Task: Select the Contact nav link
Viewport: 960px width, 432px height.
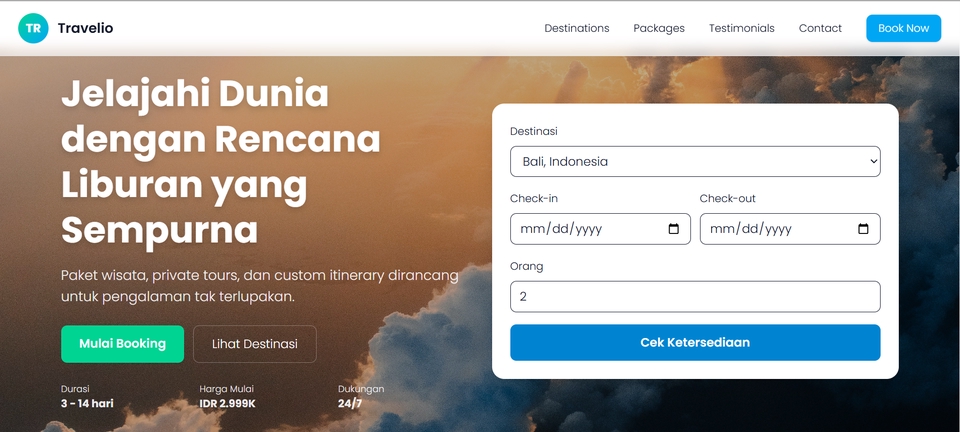Action: tap(820, 28)
